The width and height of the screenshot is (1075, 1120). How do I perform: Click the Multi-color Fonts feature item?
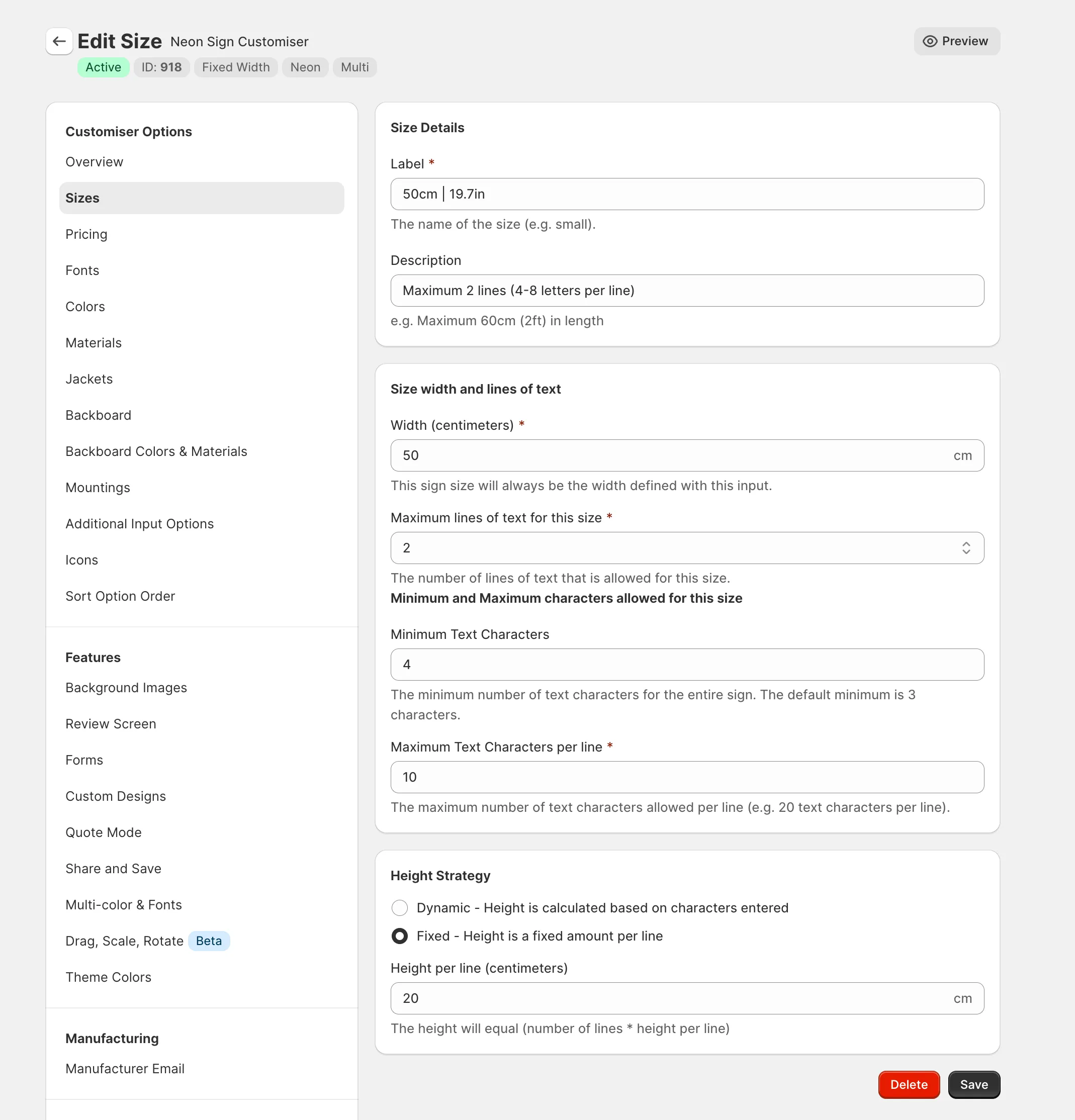point(123,904)
